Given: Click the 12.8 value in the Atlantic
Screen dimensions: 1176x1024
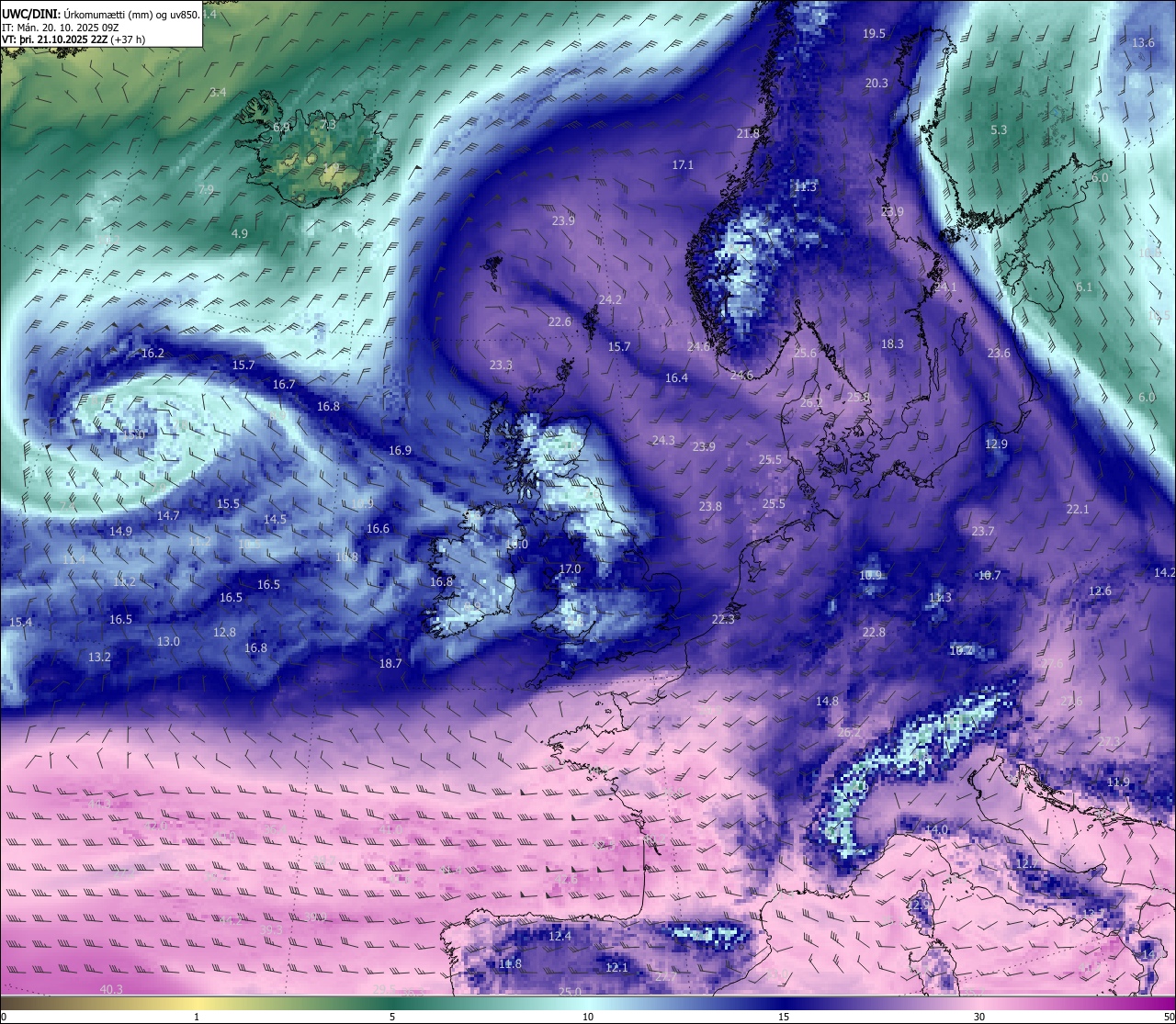Looking at the screenshot, I should tap(224, 632).
